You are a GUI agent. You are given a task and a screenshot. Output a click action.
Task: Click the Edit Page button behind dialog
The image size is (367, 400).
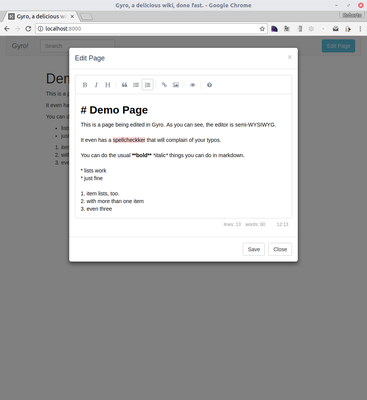[x=338, y=46]
